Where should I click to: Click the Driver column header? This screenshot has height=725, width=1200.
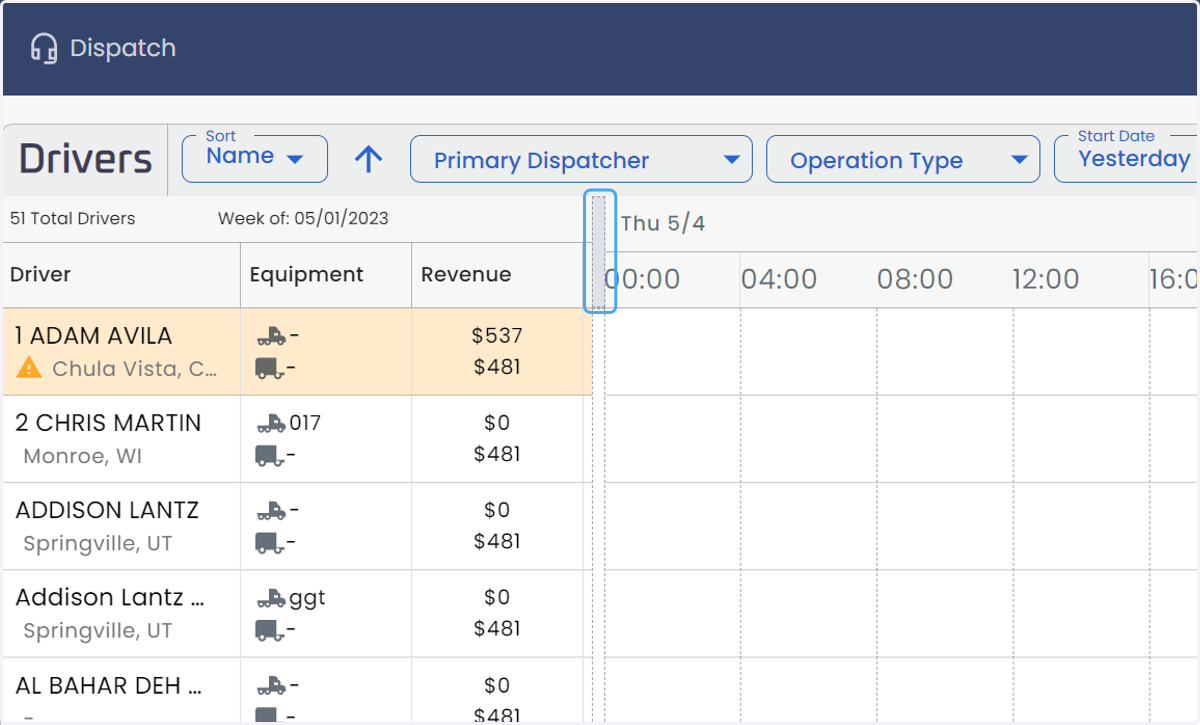tap(121, 275)
